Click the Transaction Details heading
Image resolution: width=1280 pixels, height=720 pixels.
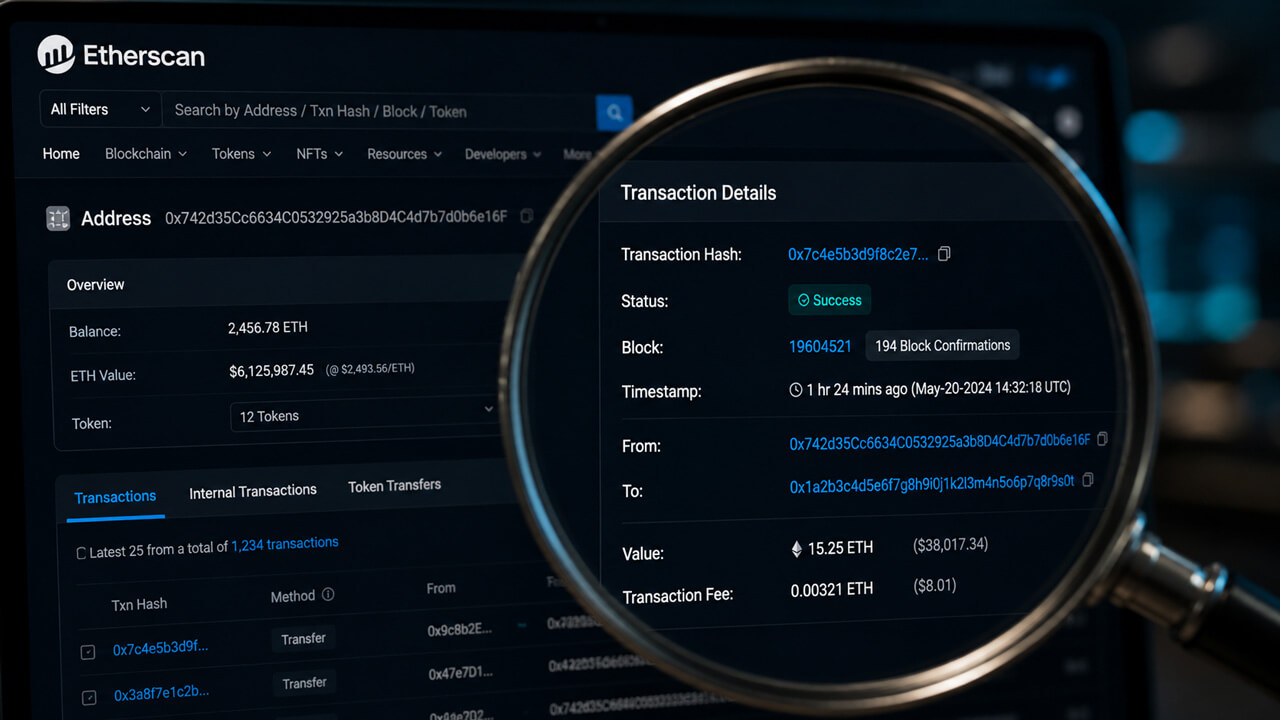click(698, 193)
